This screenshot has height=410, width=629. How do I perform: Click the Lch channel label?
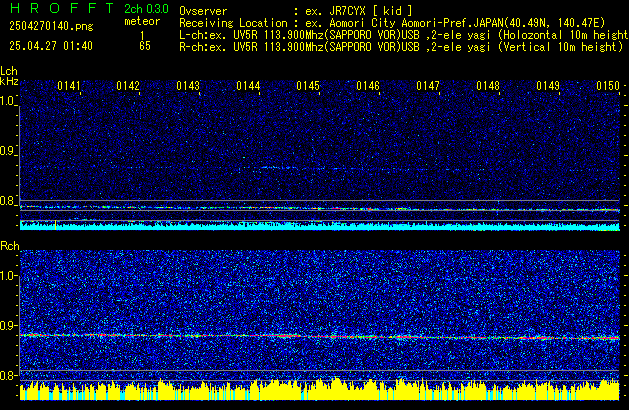click(9, 71)
